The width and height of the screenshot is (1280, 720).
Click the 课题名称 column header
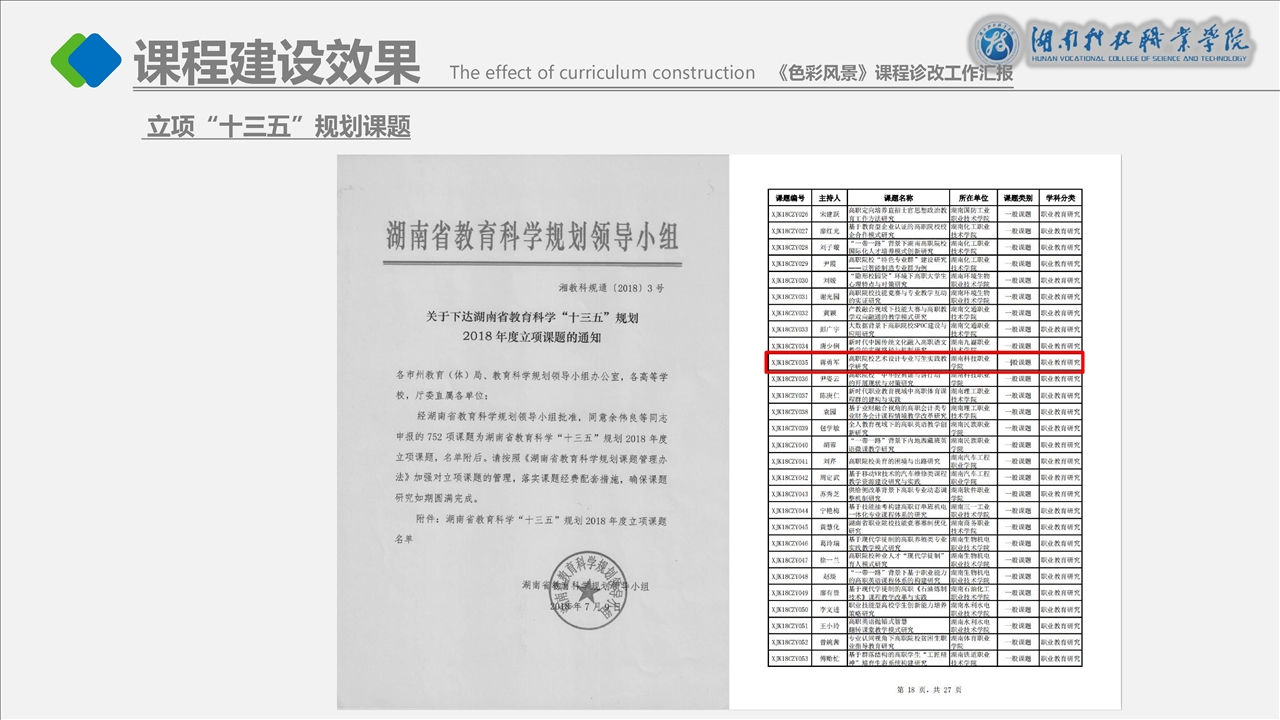[x=897, y=198]
